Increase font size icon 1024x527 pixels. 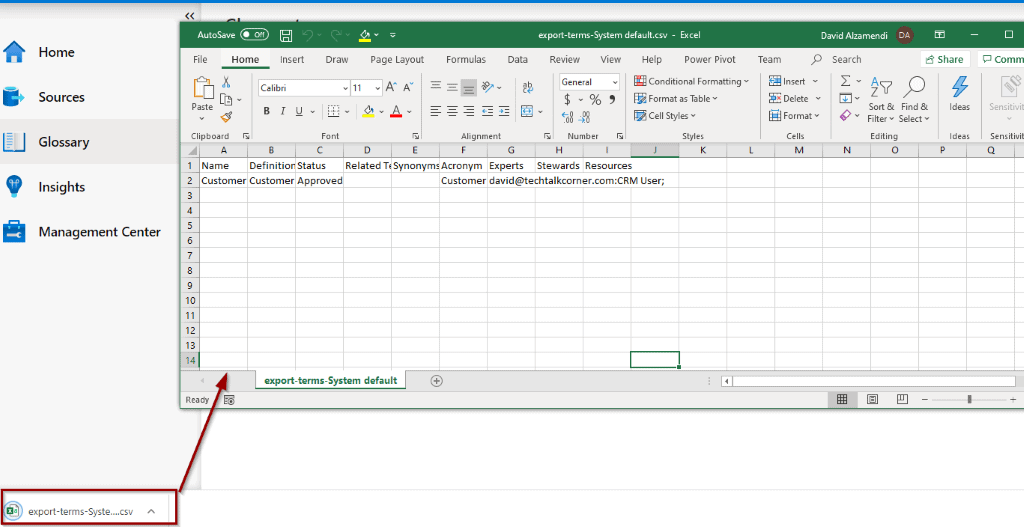pos(391,87)
